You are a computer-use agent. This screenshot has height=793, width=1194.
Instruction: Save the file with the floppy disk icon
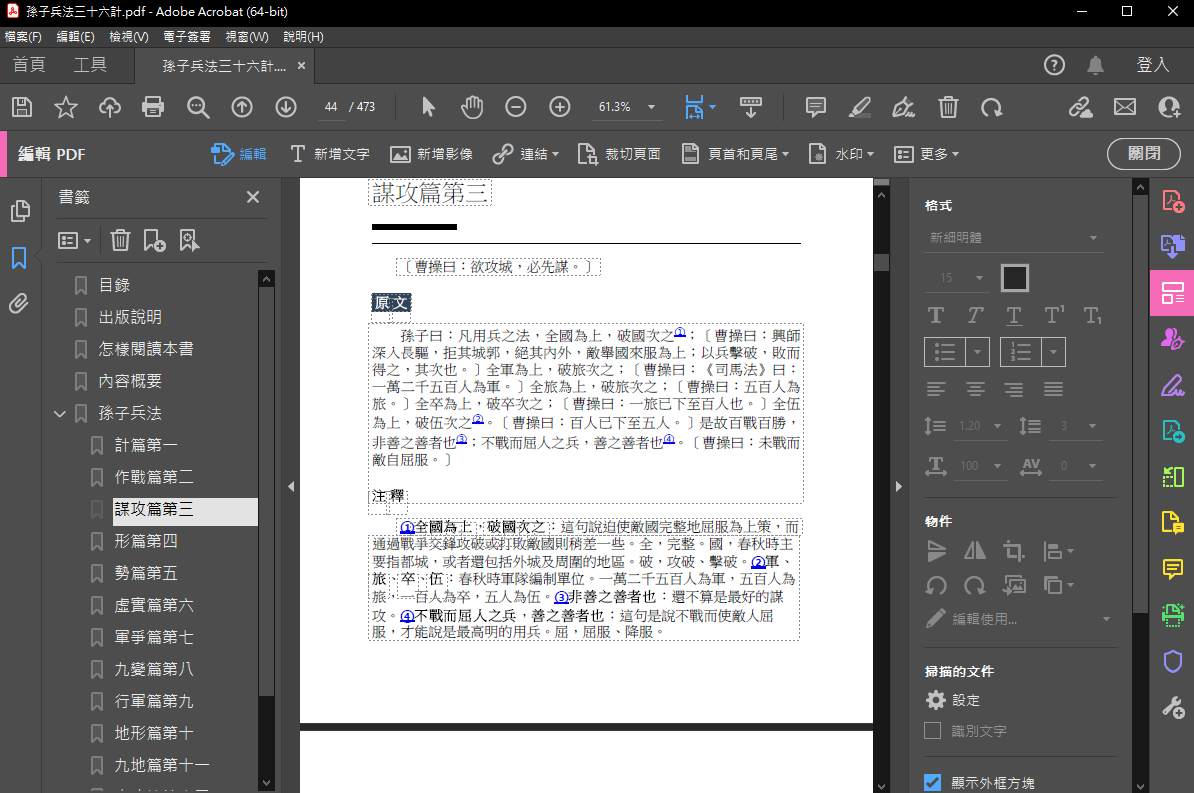click(22, 107)
